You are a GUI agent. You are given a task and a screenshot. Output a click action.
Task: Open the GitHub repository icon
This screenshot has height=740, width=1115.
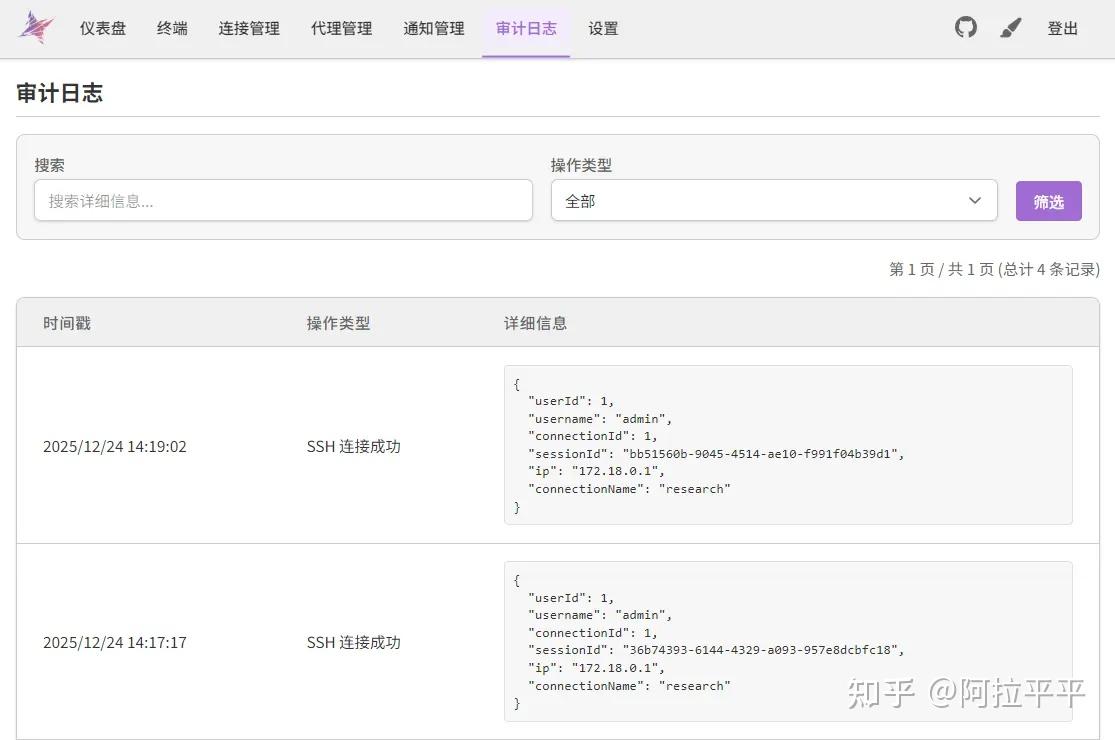(x=966, y=28)
